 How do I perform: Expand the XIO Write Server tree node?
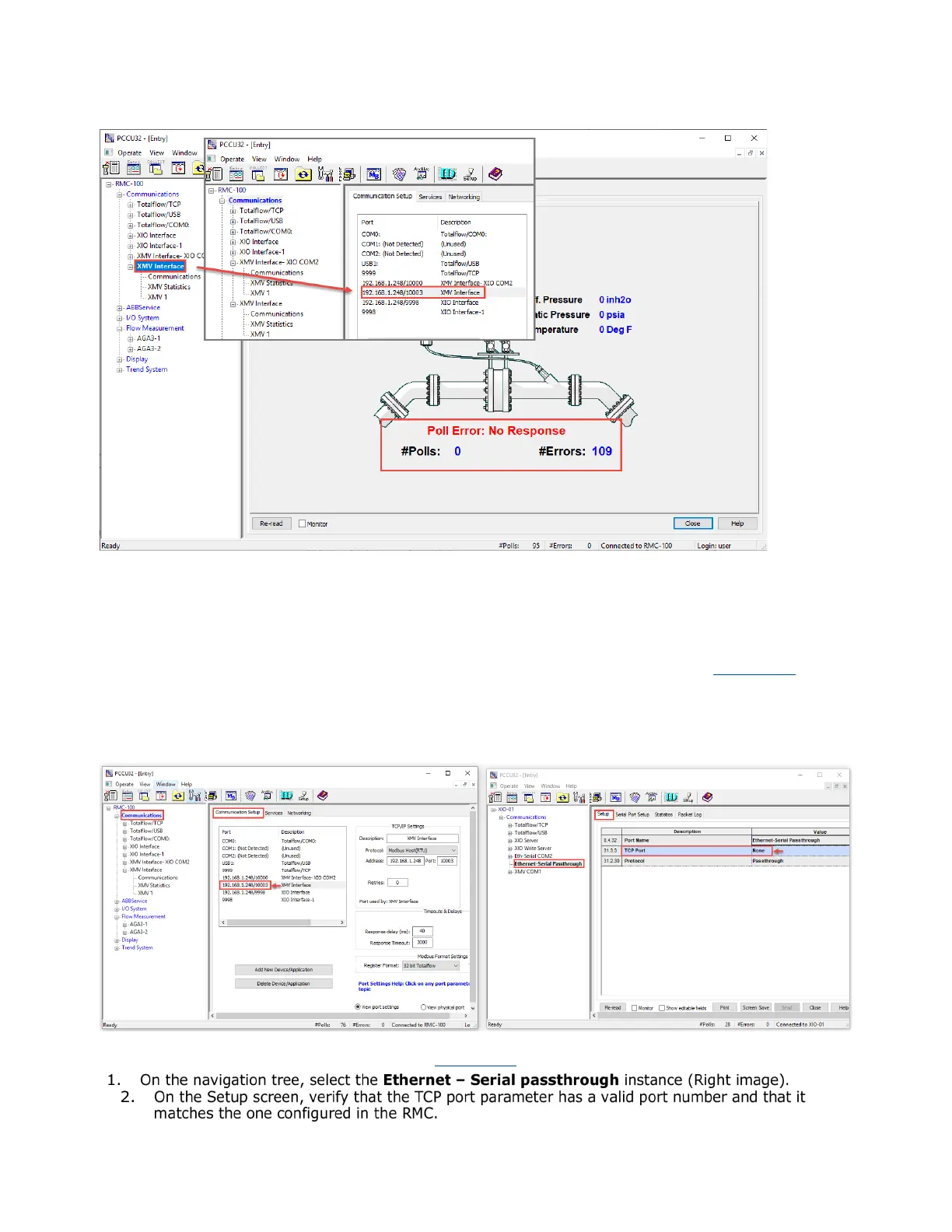coord(510,849)
